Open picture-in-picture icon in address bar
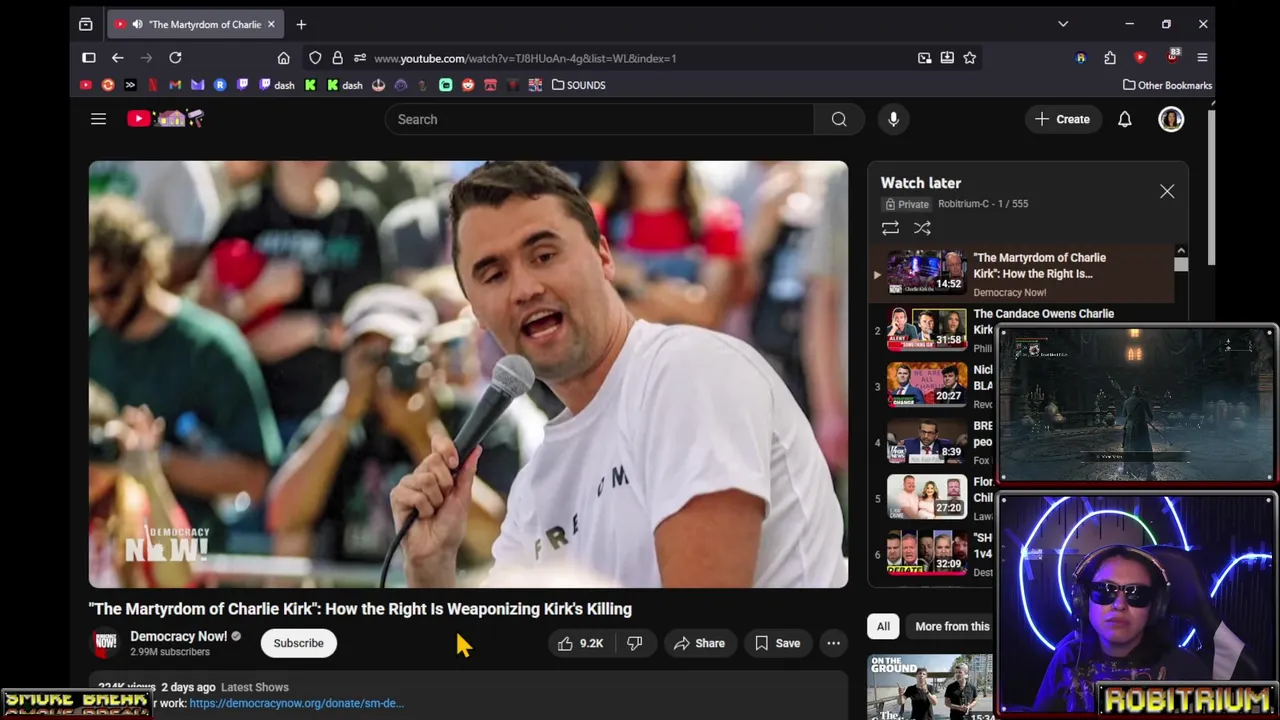The image size is (1280, 720). 925,58
